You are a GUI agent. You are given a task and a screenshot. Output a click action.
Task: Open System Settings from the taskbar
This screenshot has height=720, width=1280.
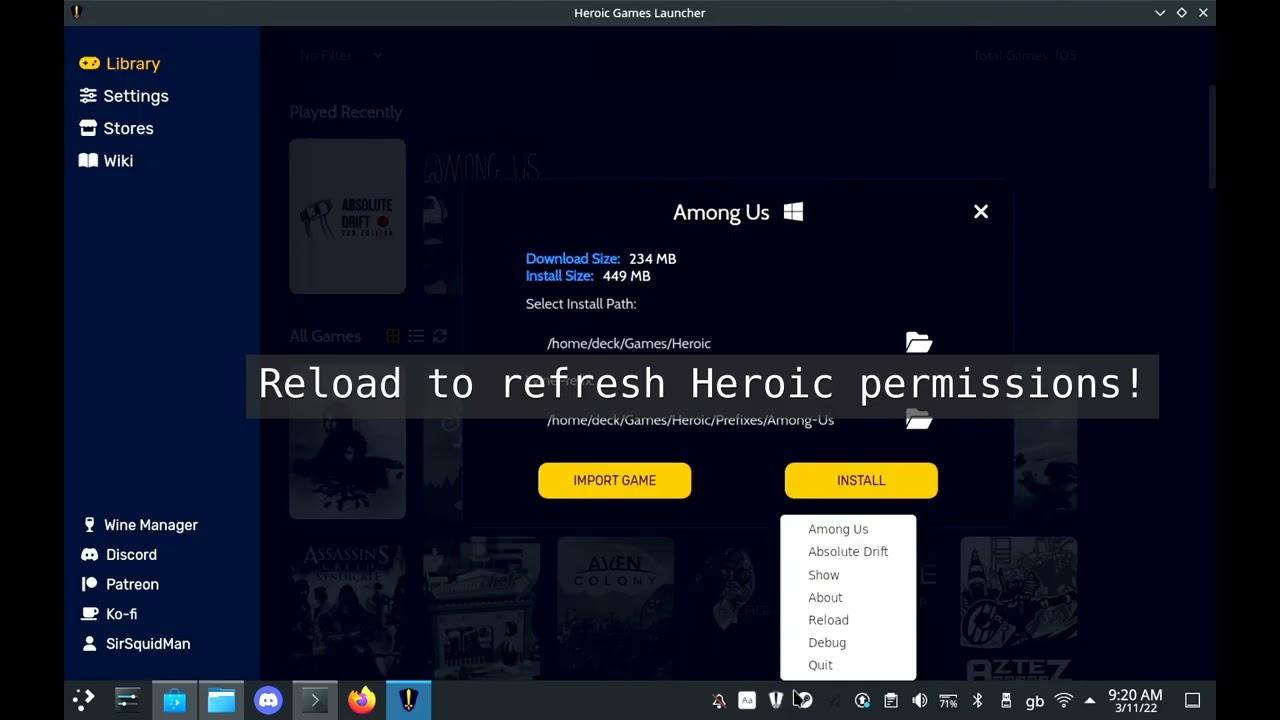[127, 700]
